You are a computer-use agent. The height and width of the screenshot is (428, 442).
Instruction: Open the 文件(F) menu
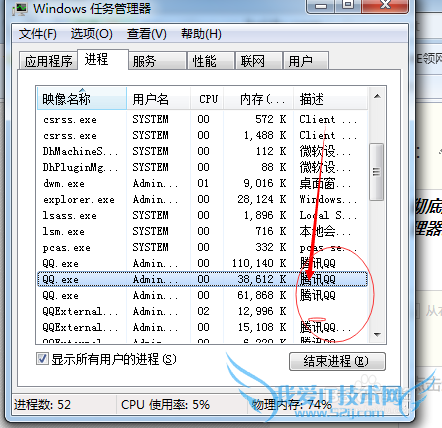click(x=38, y=34)
